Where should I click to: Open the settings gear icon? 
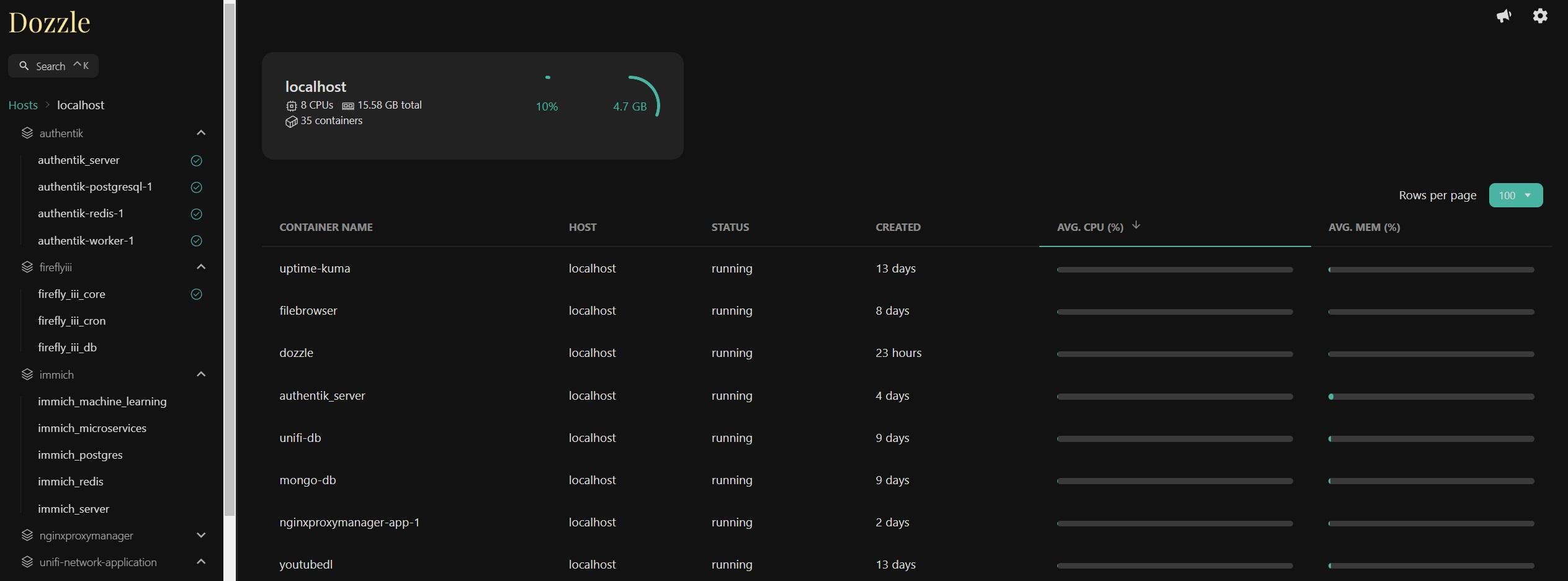coord(1540,16)
